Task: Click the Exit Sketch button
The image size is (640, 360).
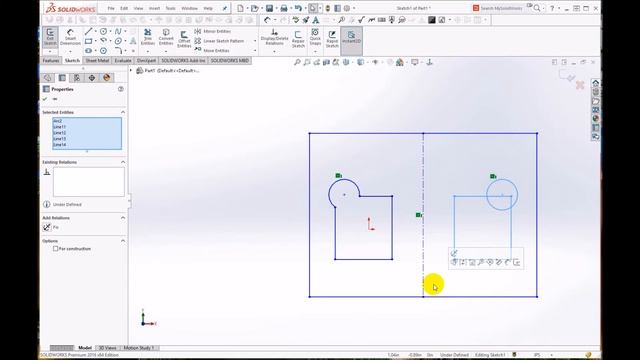Action: tap(50, 37)
